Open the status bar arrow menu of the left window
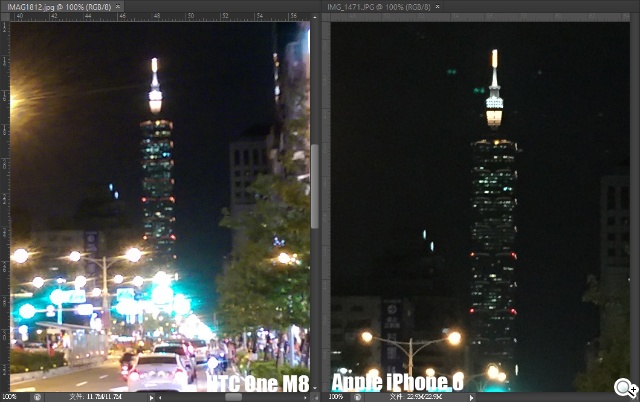 (151, 398)
